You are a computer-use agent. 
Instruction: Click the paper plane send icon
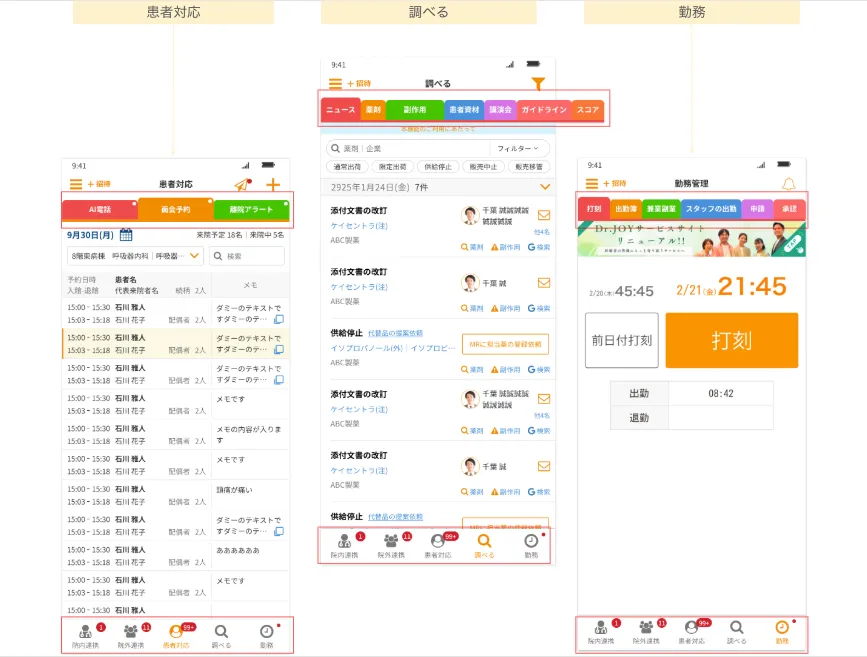(241, 184)
